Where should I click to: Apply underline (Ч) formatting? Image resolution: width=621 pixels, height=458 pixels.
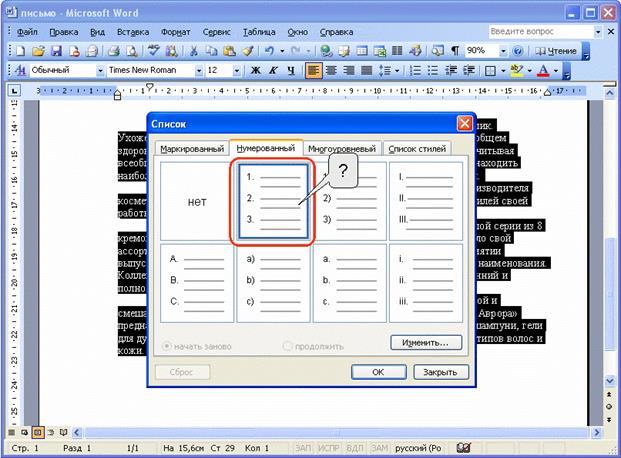coord(289,71)
